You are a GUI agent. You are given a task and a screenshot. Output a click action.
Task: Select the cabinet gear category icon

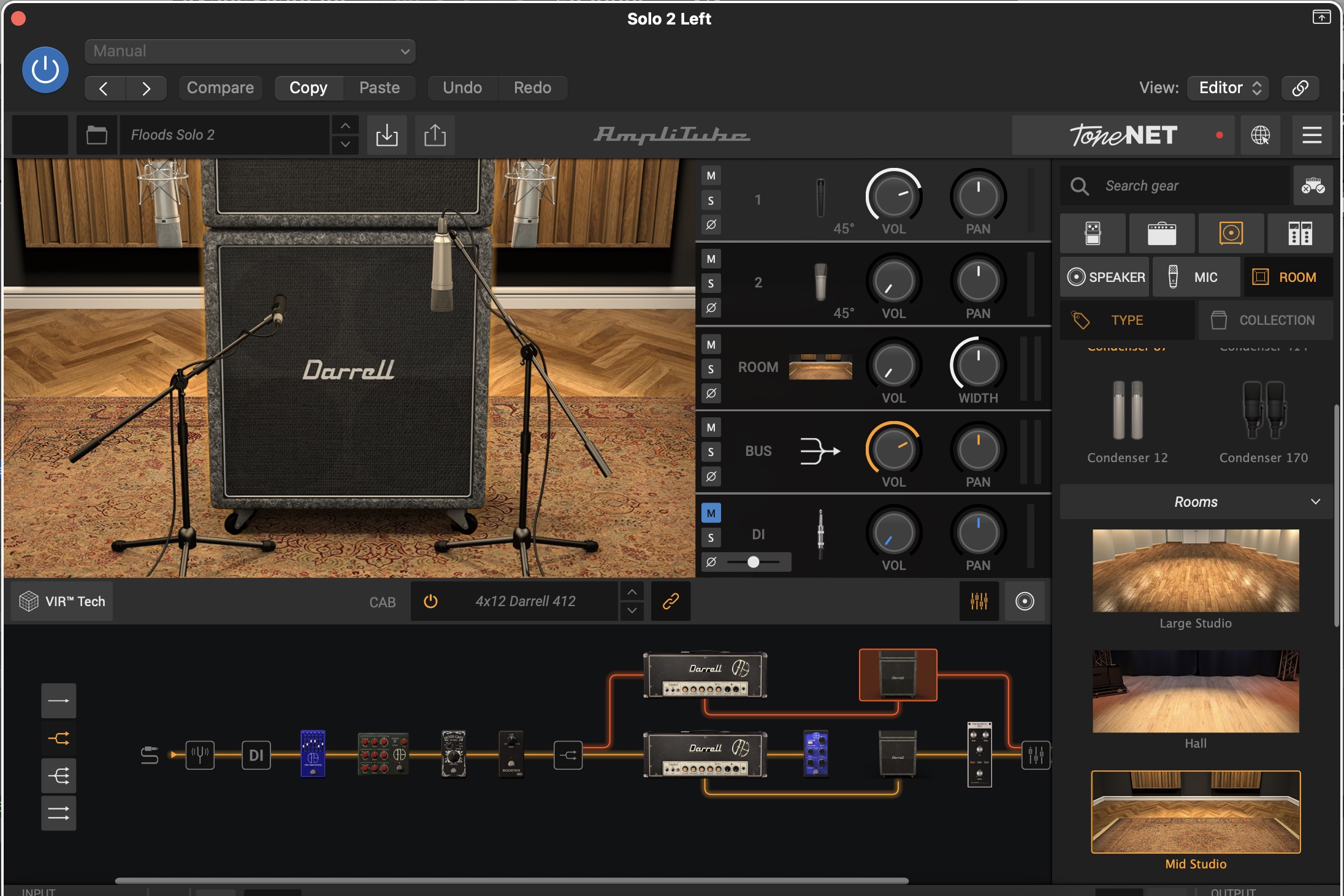coord(1231,233)
